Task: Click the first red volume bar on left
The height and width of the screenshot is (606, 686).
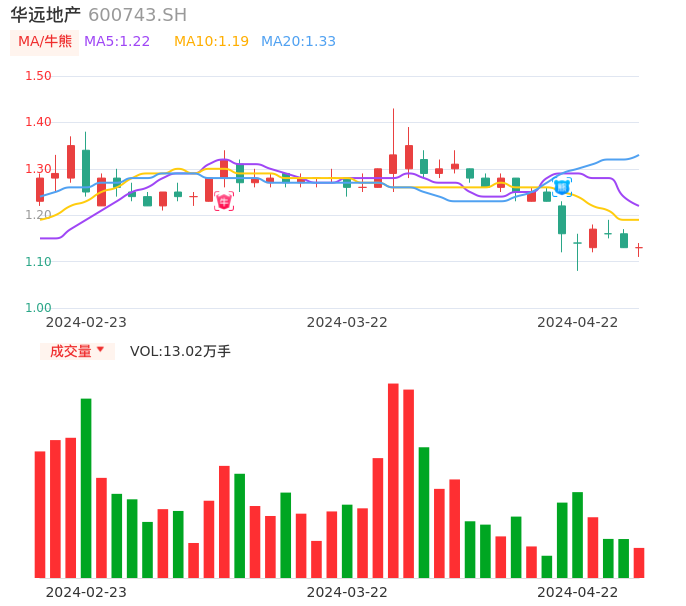Action: tap(40, 514)
